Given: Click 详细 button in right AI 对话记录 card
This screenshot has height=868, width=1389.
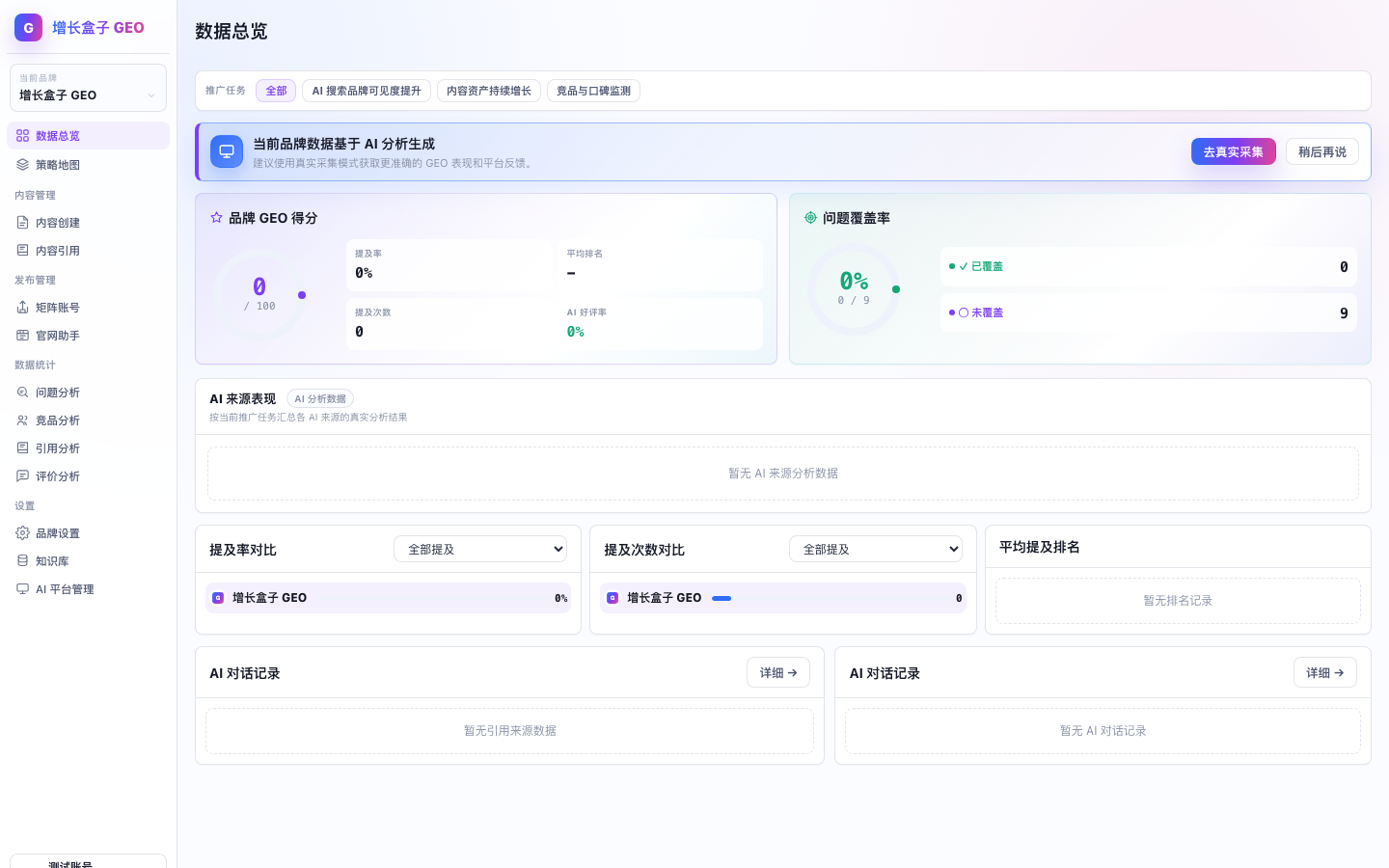Looking at the screenshot, I should pyautogui.click(x=1324, y=672).
